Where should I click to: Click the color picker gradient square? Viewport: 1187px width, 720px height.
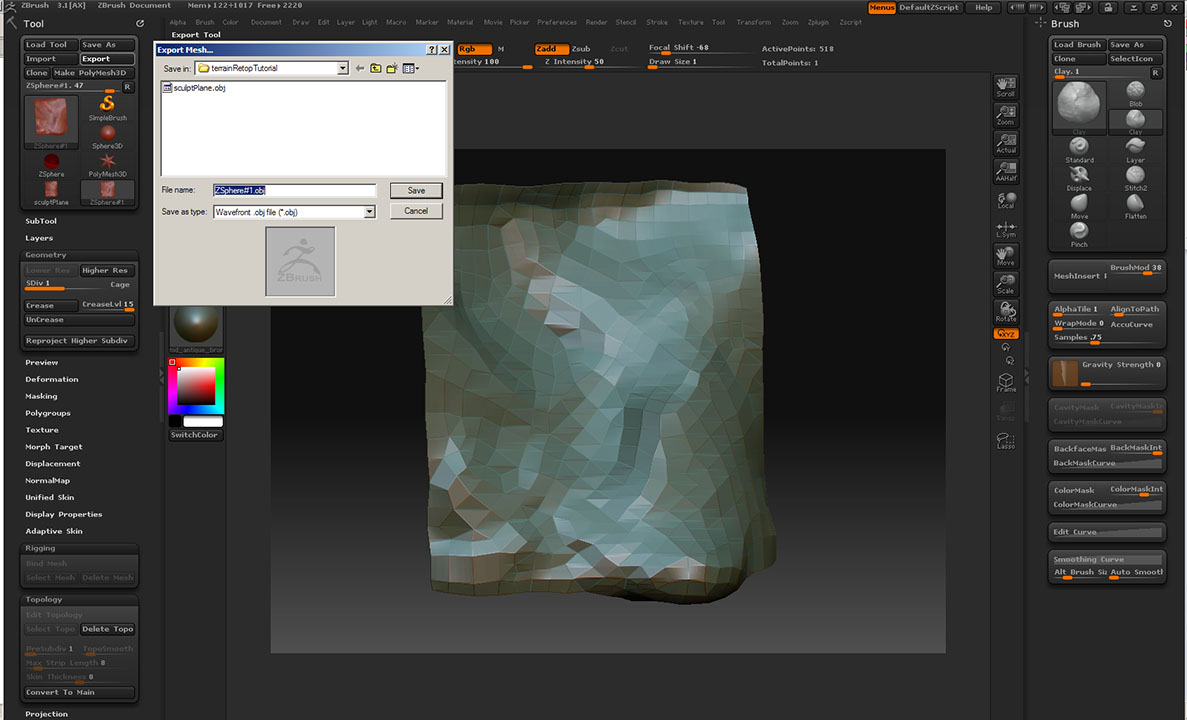(x=196, y=386)
